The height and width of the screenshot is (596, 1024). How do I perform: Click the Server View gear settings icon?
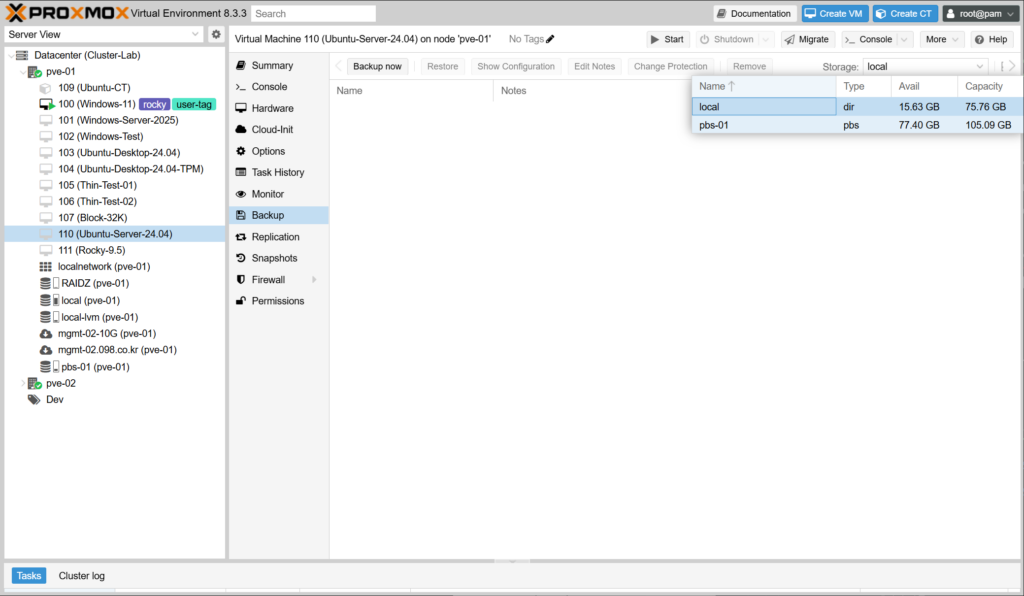pyautogui.click(x=215, y=34)
